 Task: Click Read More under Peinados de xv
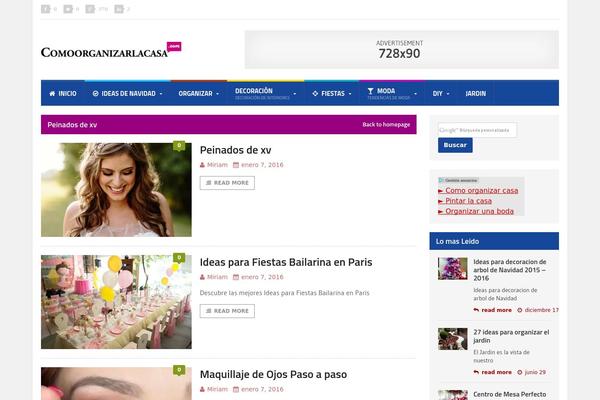tap(227, 183)
